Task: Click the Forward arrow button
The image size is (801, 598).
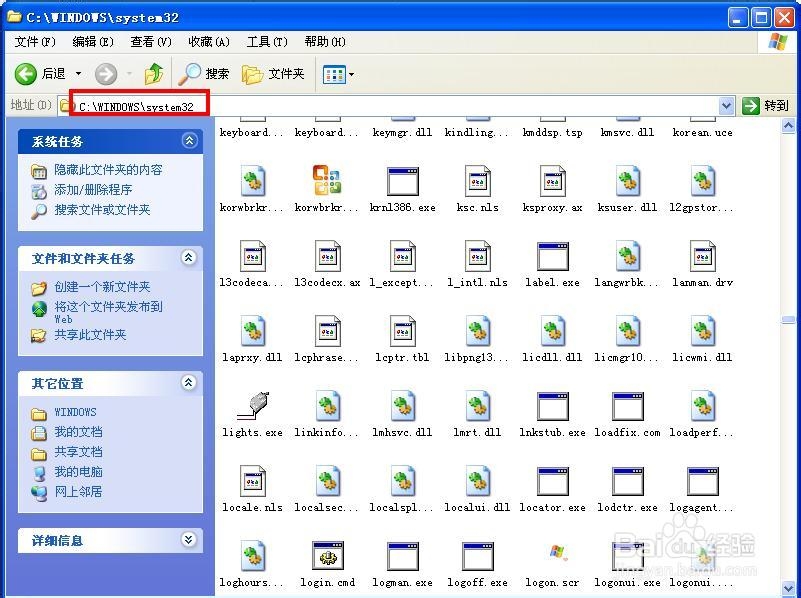Action: [x=106, y=74]
